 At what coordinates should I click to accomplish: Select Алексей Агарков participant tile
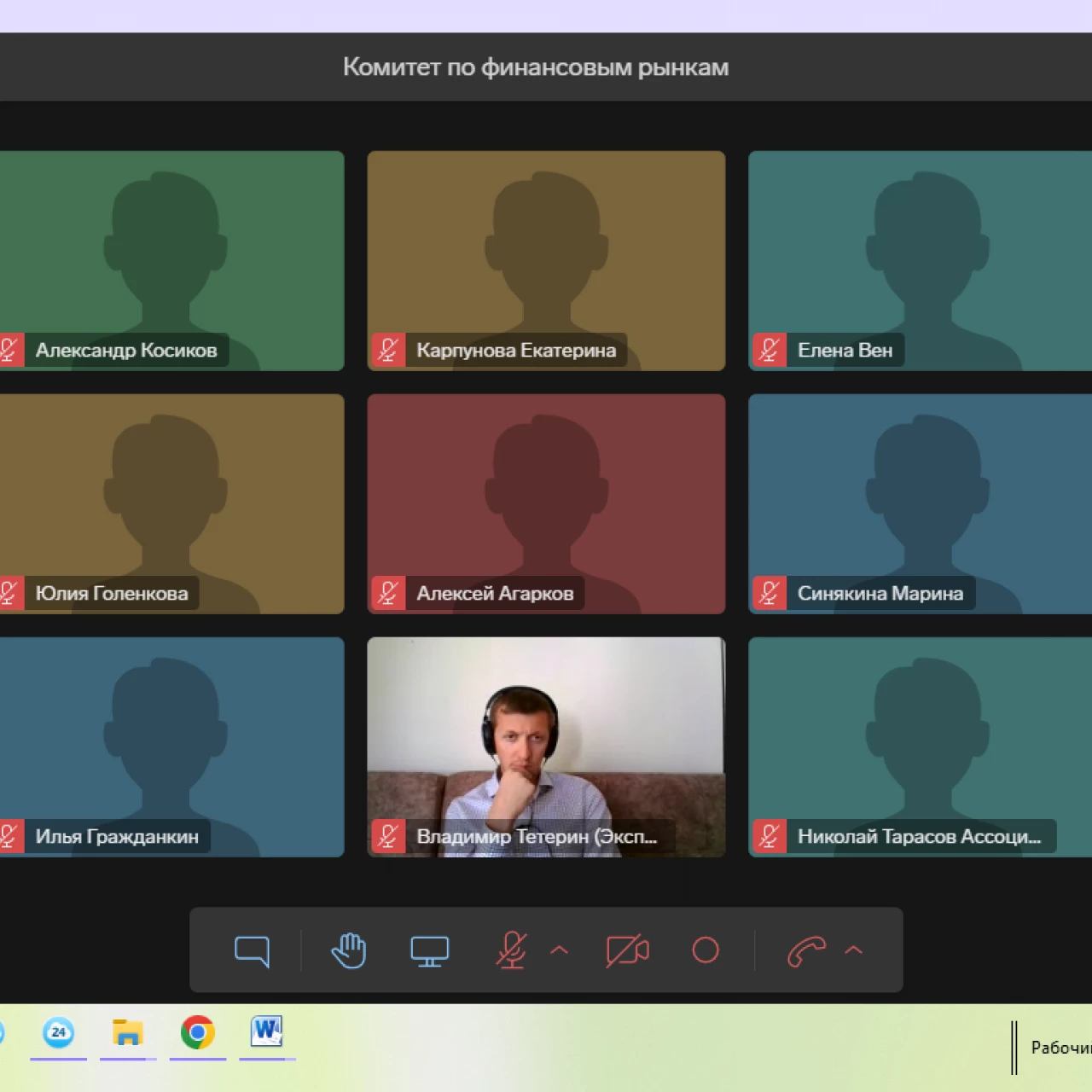[x=546, y=504]
